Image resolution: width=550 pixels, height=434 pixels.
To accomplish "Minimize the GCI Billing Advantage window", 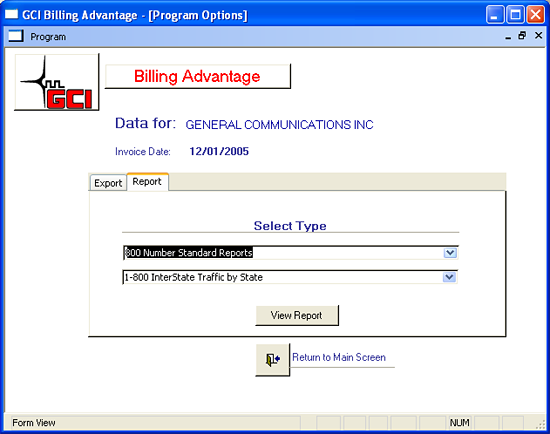I will coord(495,15).
